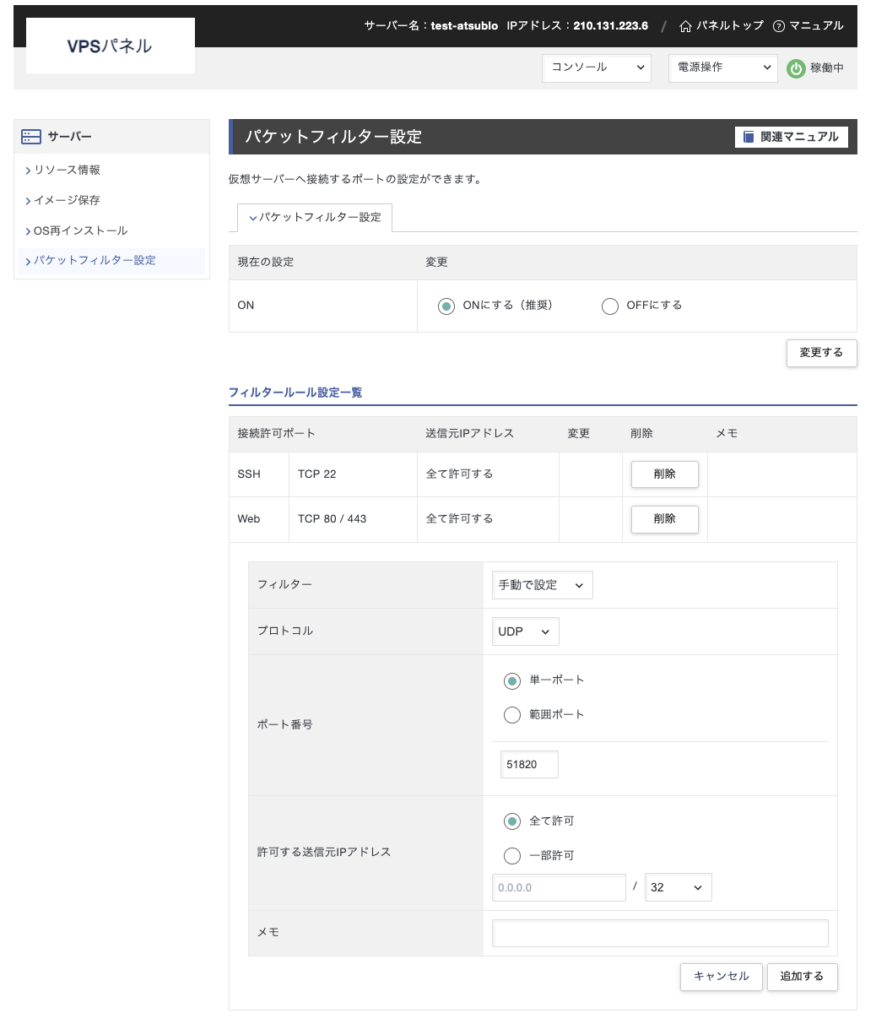Click the メモ text input field
This screenshot has height=1024, width=876.
(x=660, y=933)
